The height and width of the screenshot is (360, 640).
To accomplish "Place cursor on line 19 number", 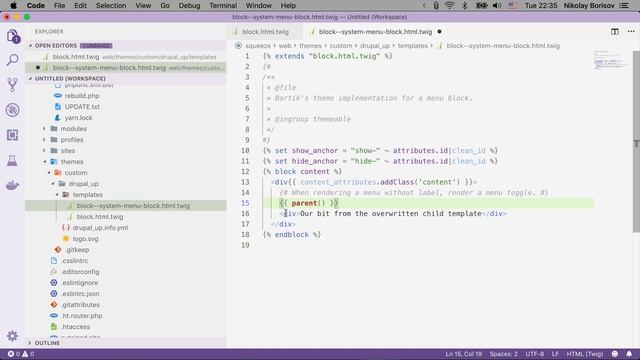I will [x=245, y=245].
